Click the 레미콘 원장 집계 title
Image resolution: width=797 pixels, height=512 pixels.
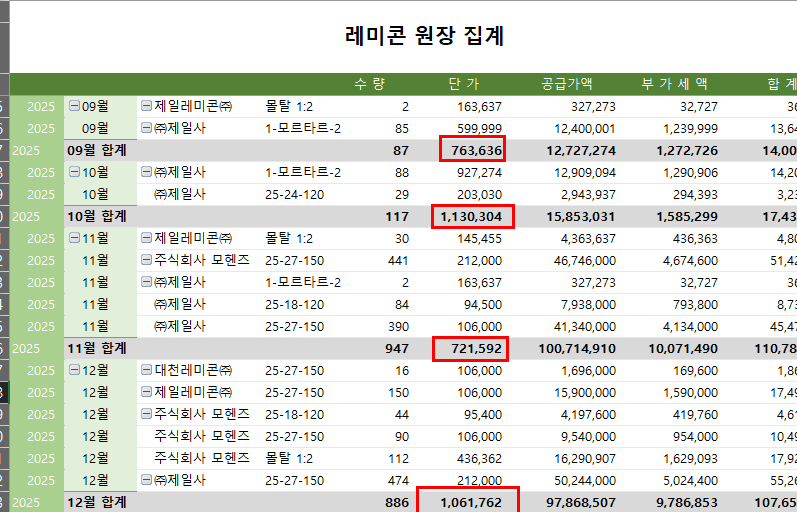pyautogui.click(x=424, y=37)
